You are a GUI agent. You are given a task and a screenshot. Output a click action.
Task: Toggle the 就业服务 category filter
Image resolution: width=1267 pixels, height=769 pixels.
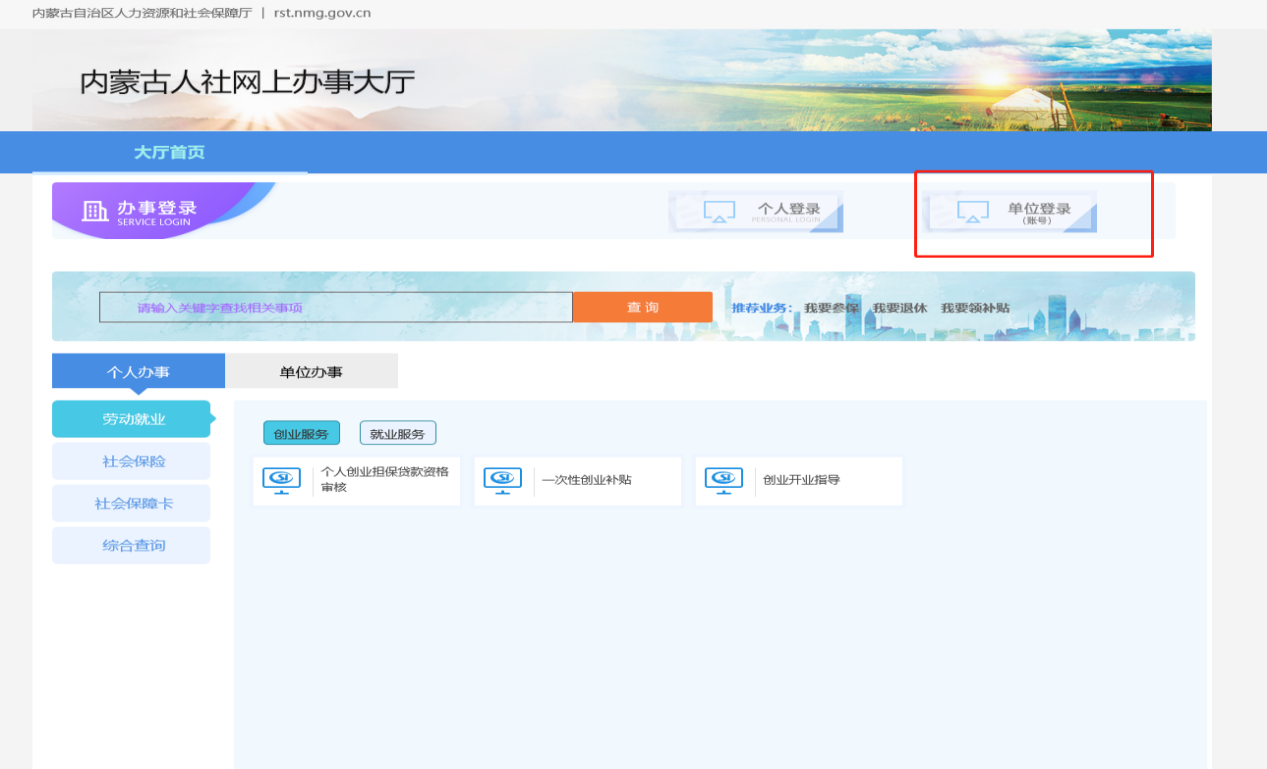tap(397, 434)
